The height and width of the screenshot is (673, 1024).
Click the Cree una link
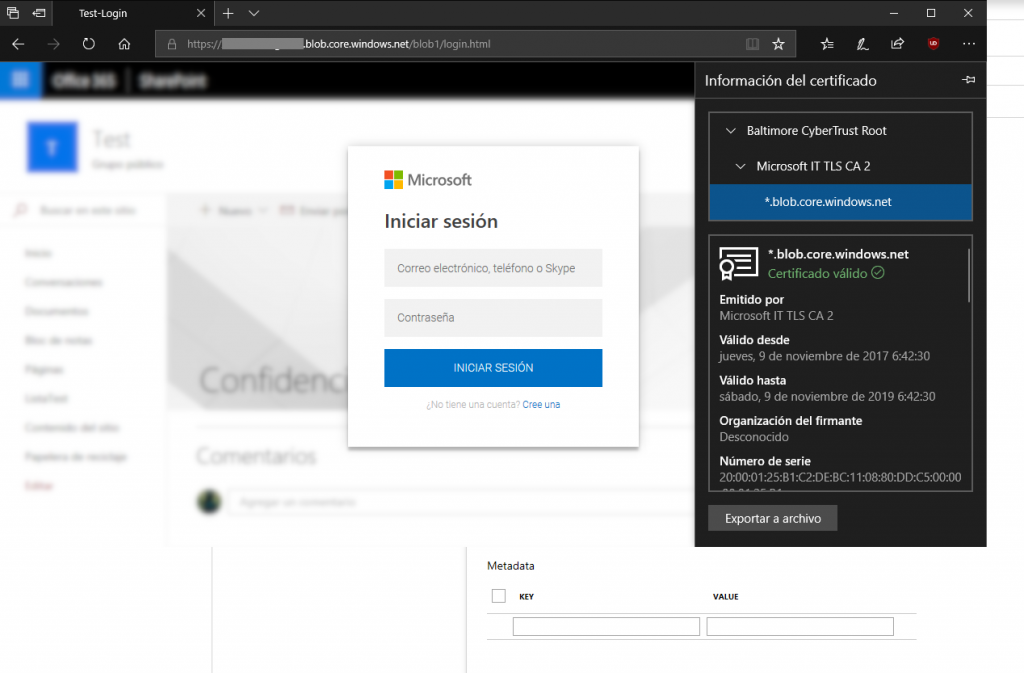tap(541, 405)
